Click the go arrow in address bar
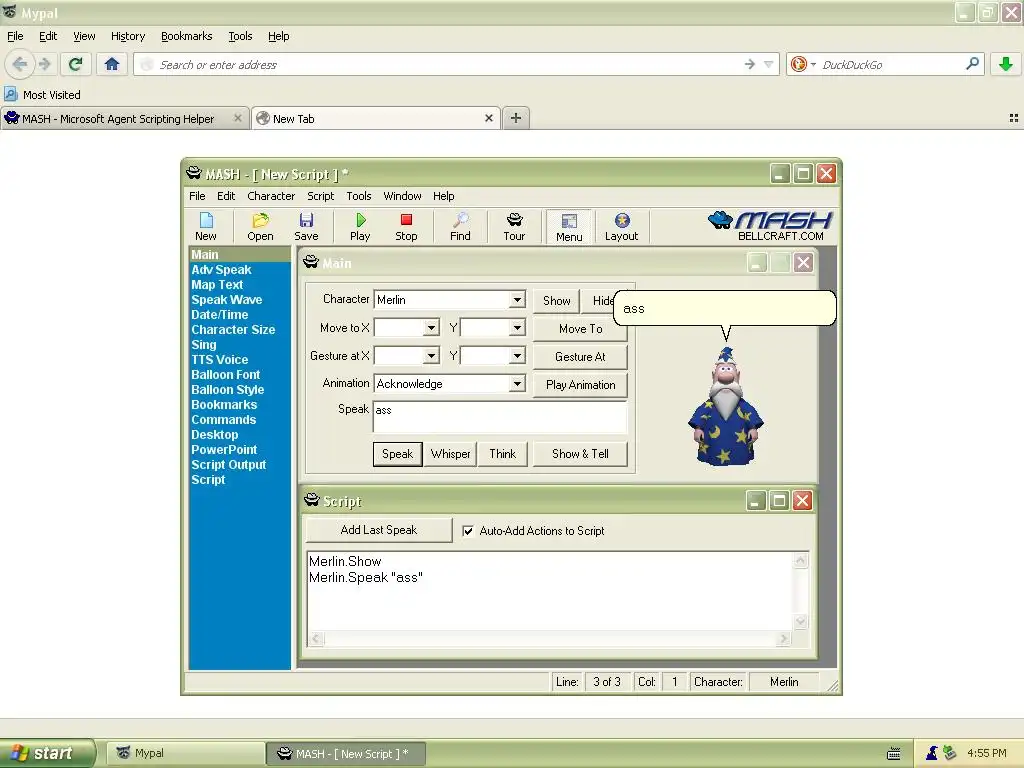Viewport: 1024px width, 768px height. (749, 64)
